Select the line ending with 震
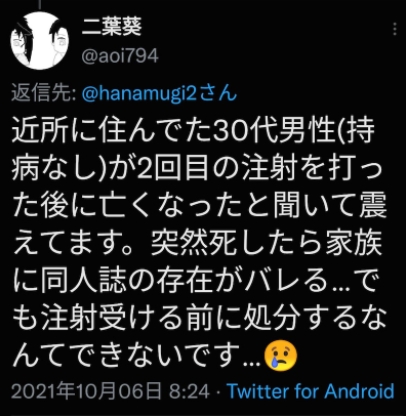 coord(199,205)
